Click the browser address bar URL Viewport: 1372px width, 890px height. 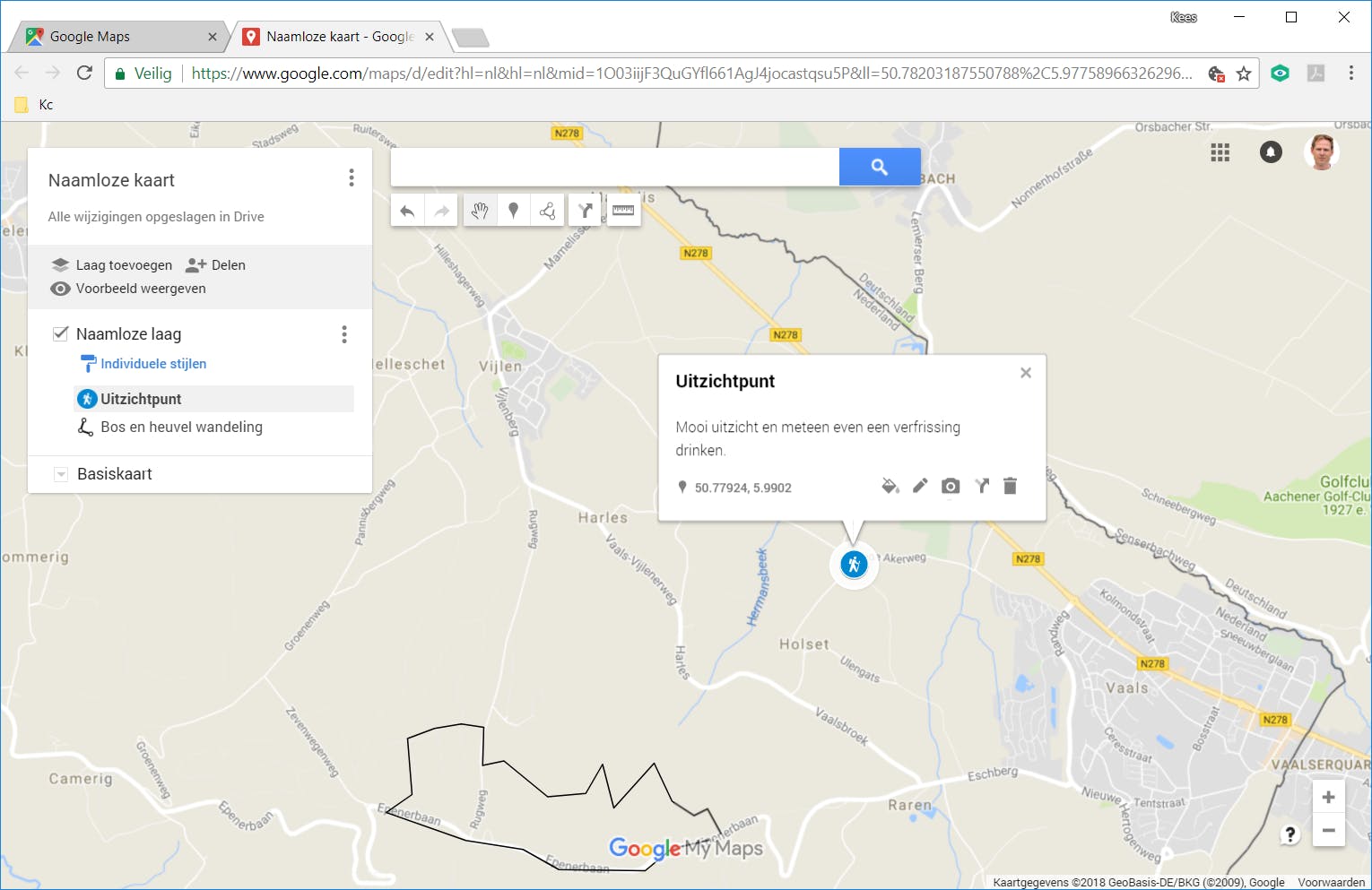click(x=691, y=73)
